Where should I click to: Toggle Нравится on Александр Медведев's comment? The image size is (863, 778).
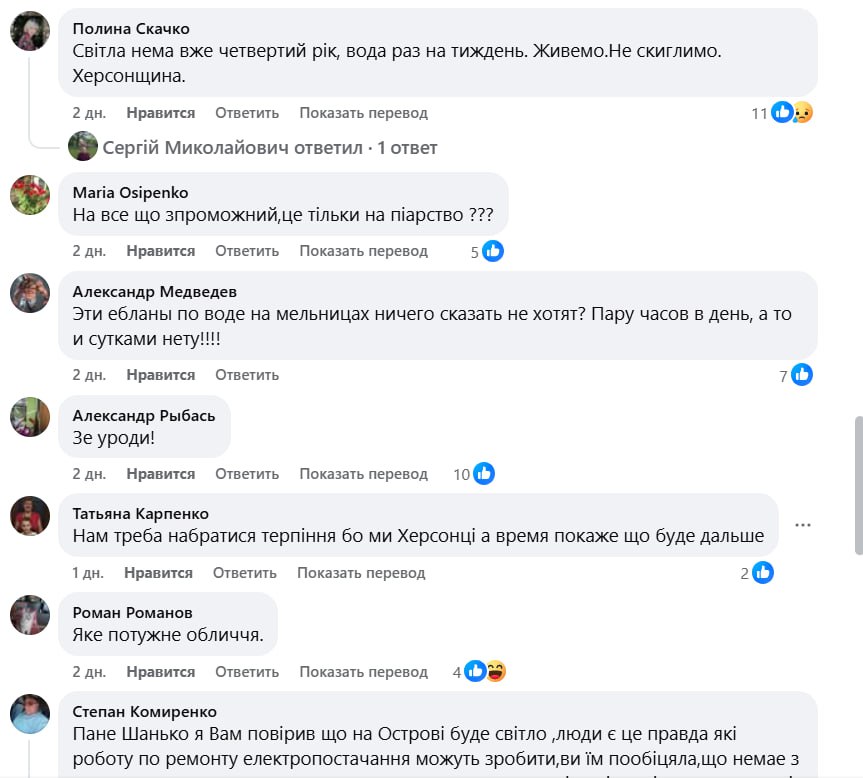pos(160,375)
